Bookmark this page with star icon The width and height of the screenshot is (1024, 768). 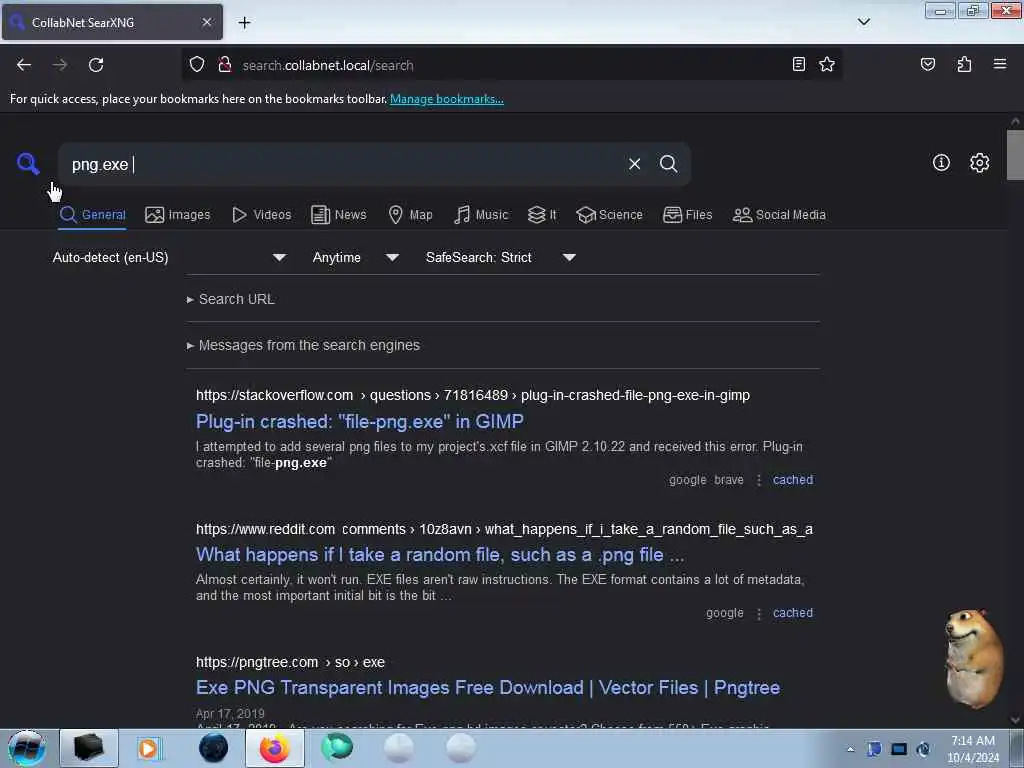pyautogui.click(x=827, y=64)
